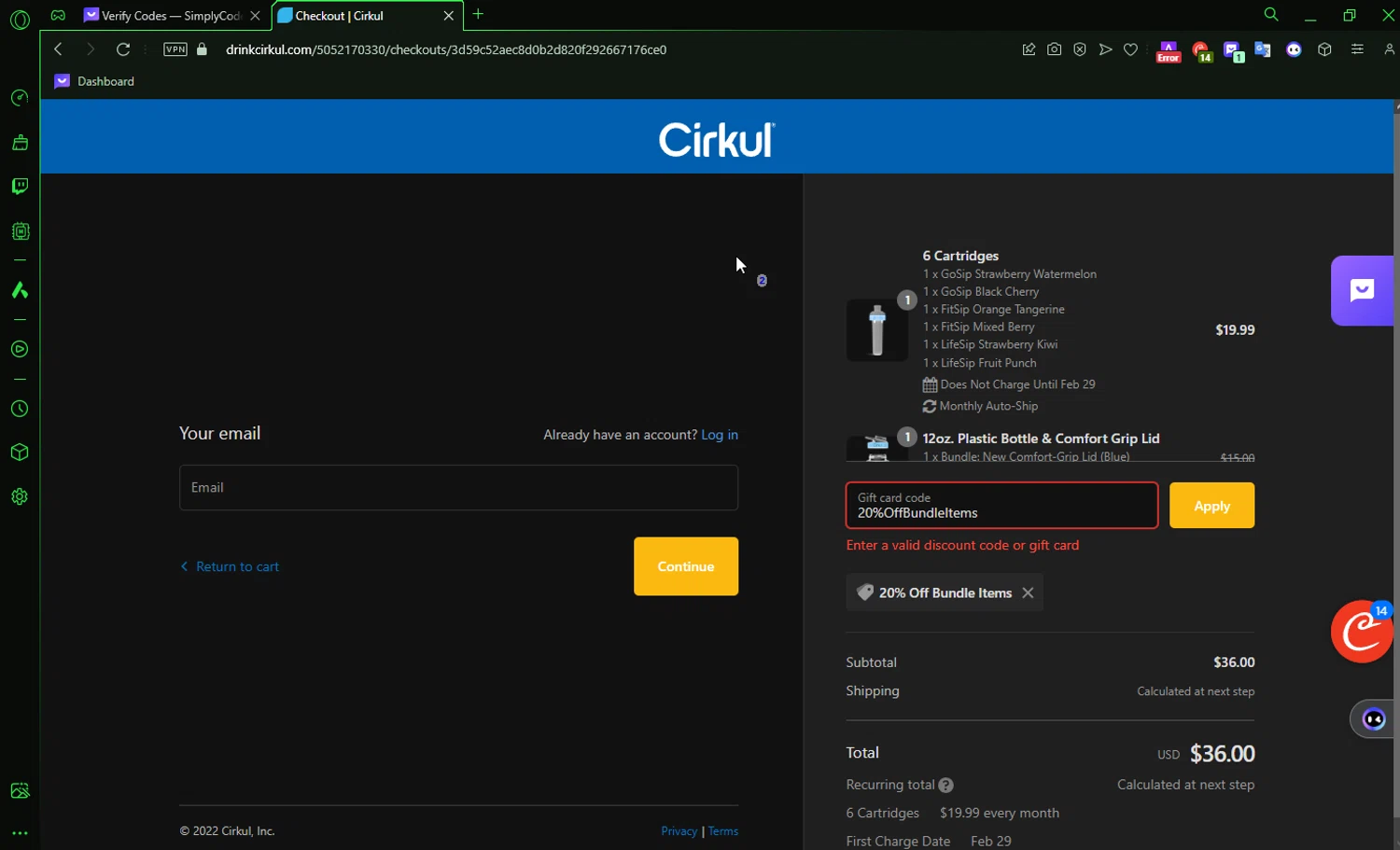Click the 6 Cartridges product thumbnail
This screenshot has height=850, width=1400.
[876, 330]
